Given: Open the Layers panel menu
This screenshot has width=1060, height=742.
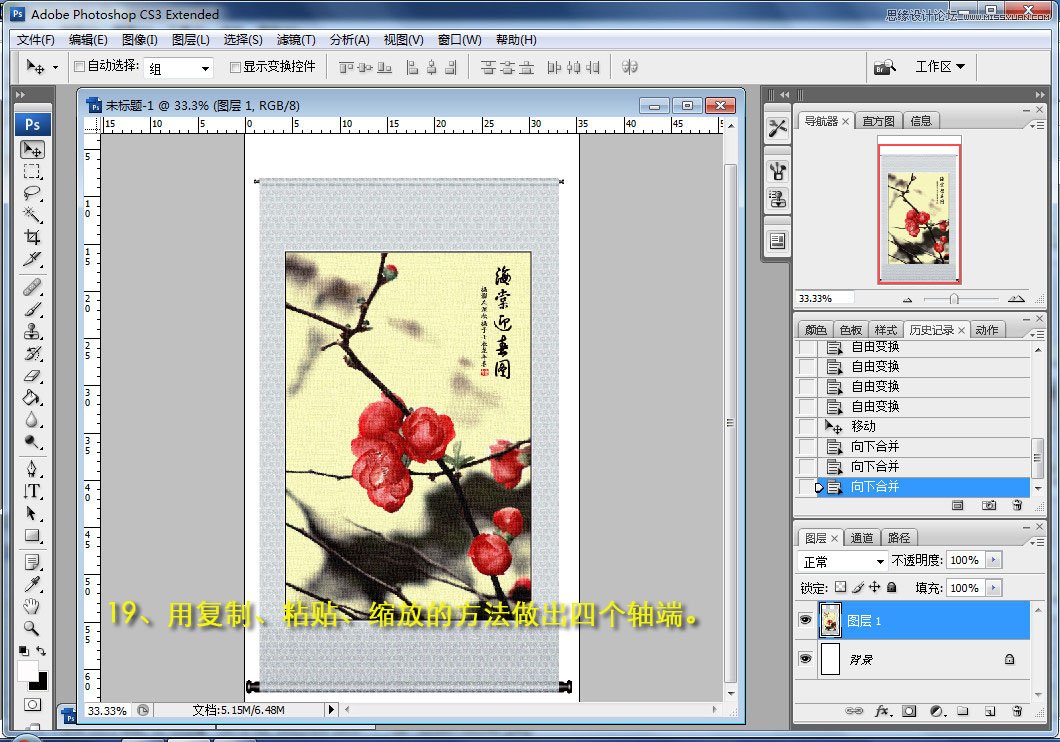Looking at the screenshot, I should tap(1037, 542).
